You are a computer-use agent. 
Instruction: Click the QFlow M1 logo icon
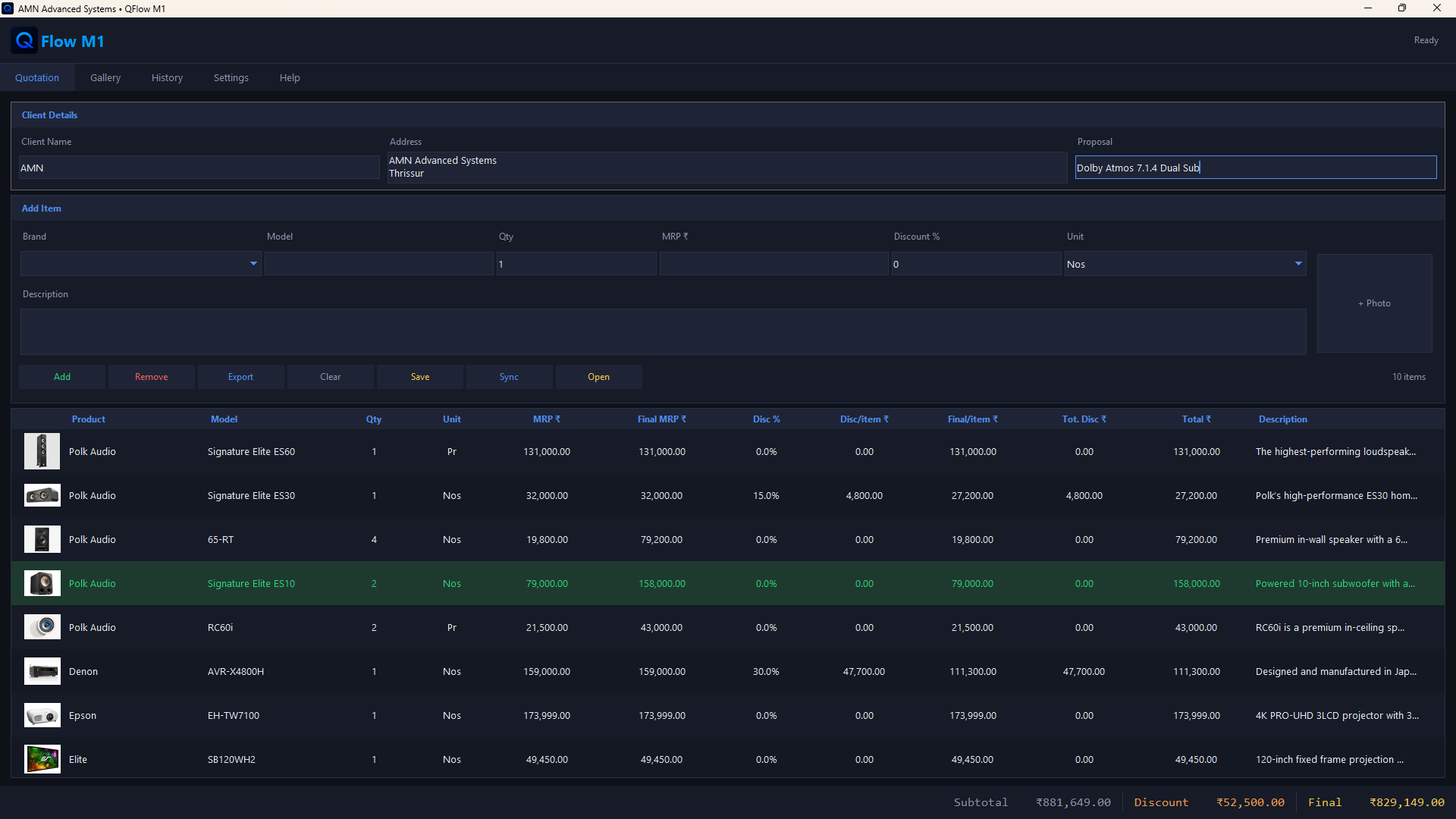[x=24, y=41]
